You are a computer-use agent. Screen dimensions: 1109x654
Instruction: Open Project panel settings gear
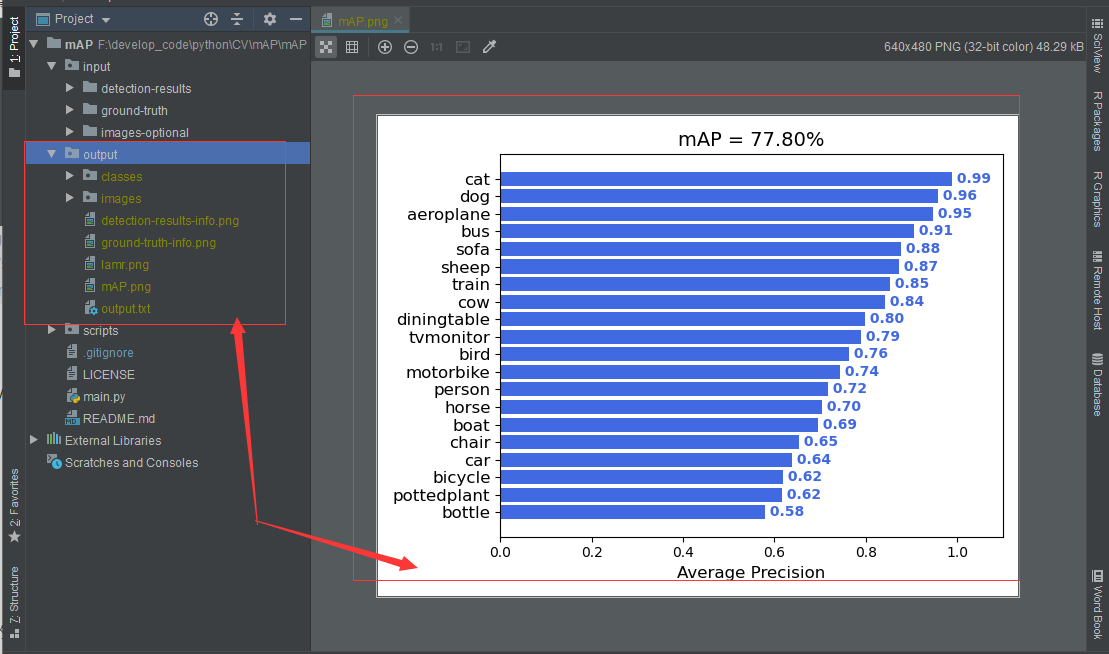pyautogui.click(x=269, y=19)
